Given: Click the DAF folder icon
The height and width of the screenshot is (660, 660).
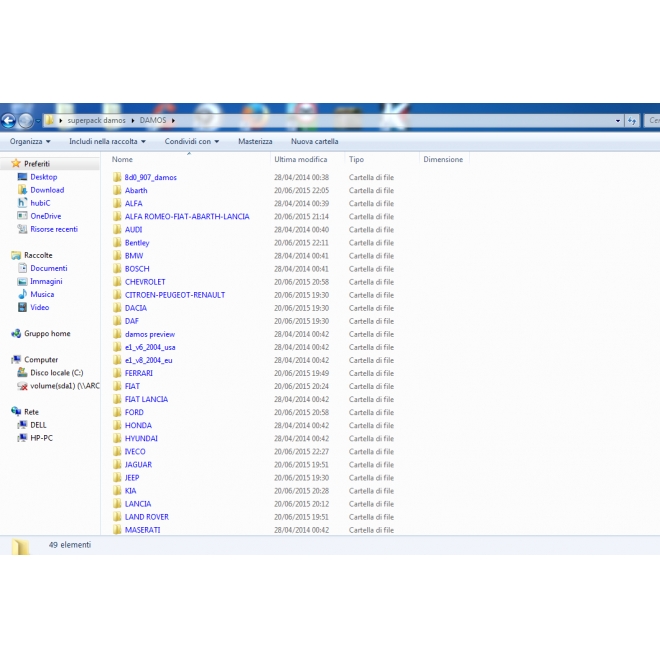Looking at the screenshot, I should pos(117,321).
